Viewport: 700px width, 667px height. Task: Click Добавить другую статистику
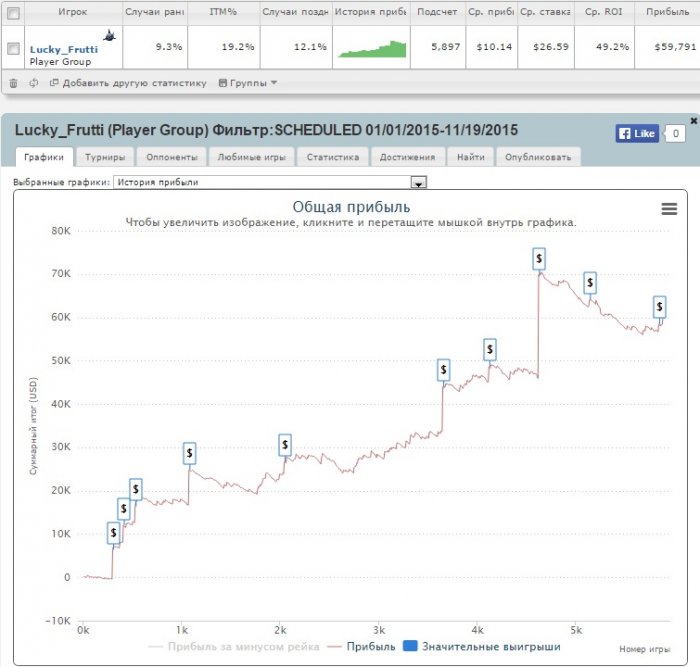[128, 83]
